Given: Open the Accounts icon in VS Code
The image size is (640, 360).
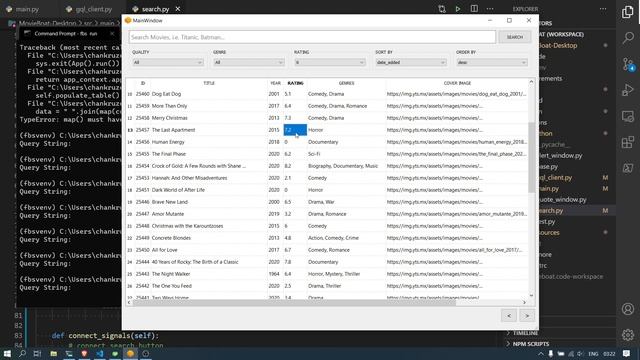Looking at the screenshot, I should pyautogui.click(x=628, y=309).
